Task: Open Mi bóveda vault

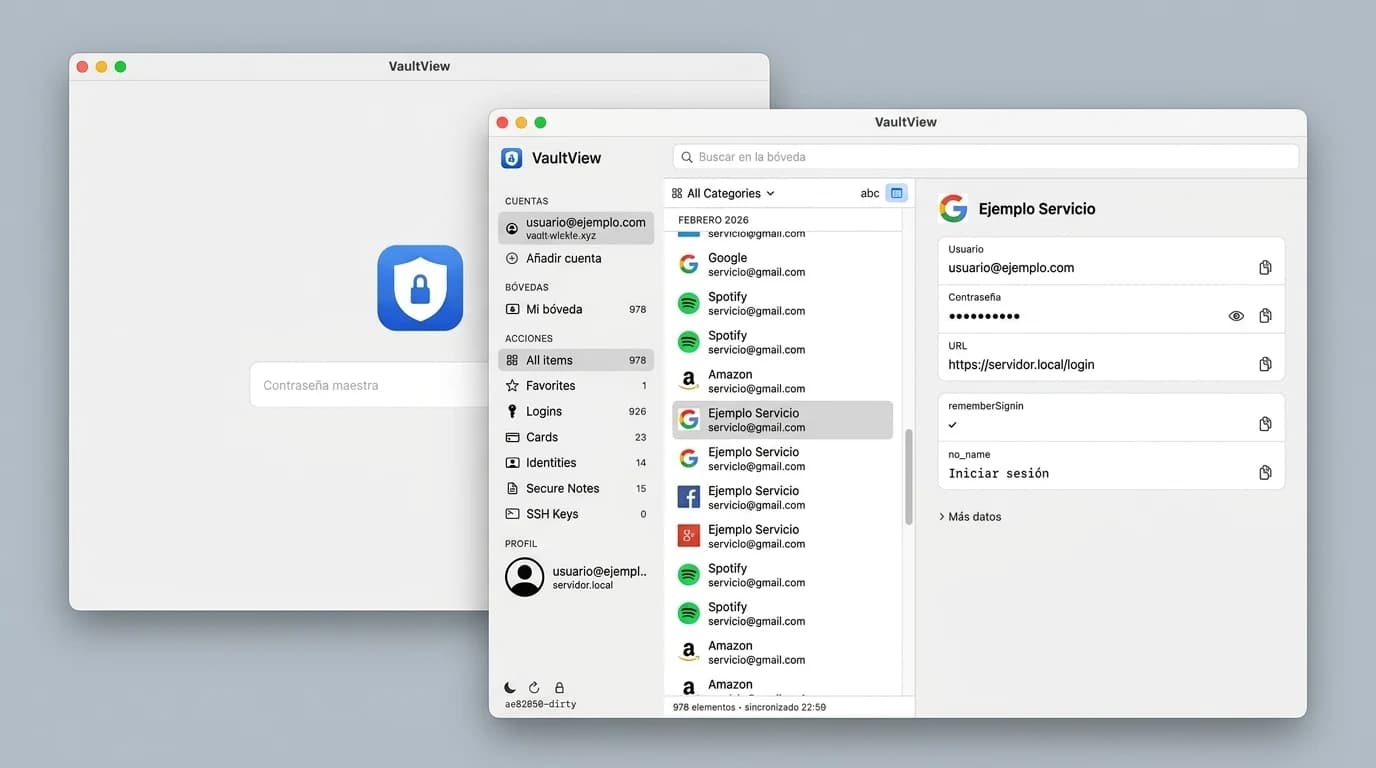Action: [576, 309]
